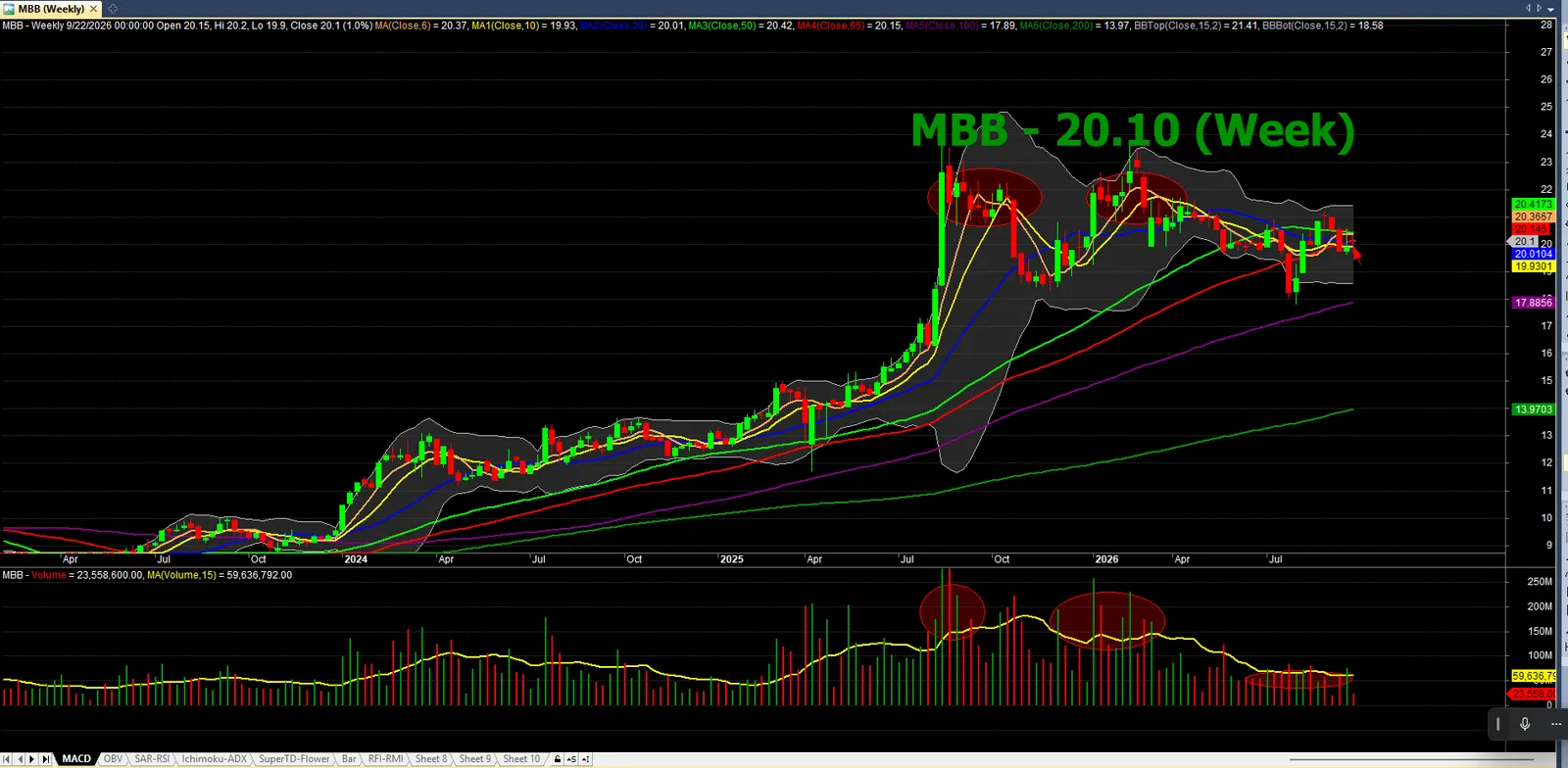Viewport: 1568px width, 768px height.
Task: Click the green 13.9703 price label
Action: [1534, 409]
